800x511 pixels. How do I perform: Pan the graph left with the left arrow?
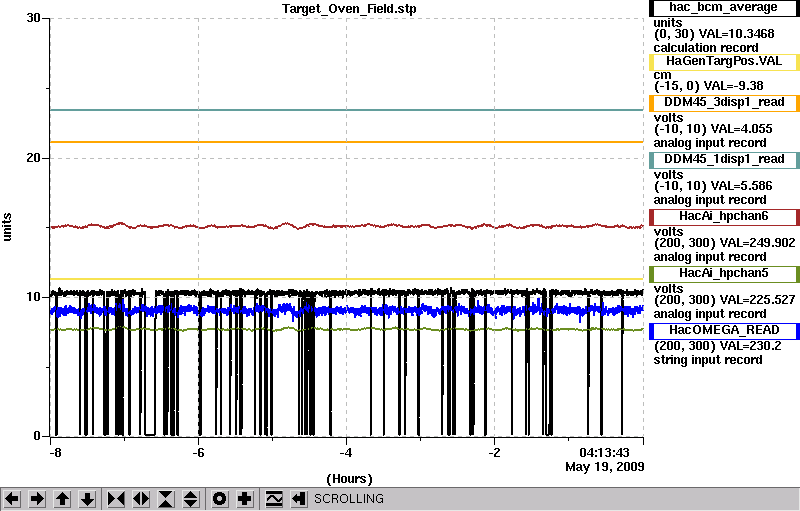[12, 498]
